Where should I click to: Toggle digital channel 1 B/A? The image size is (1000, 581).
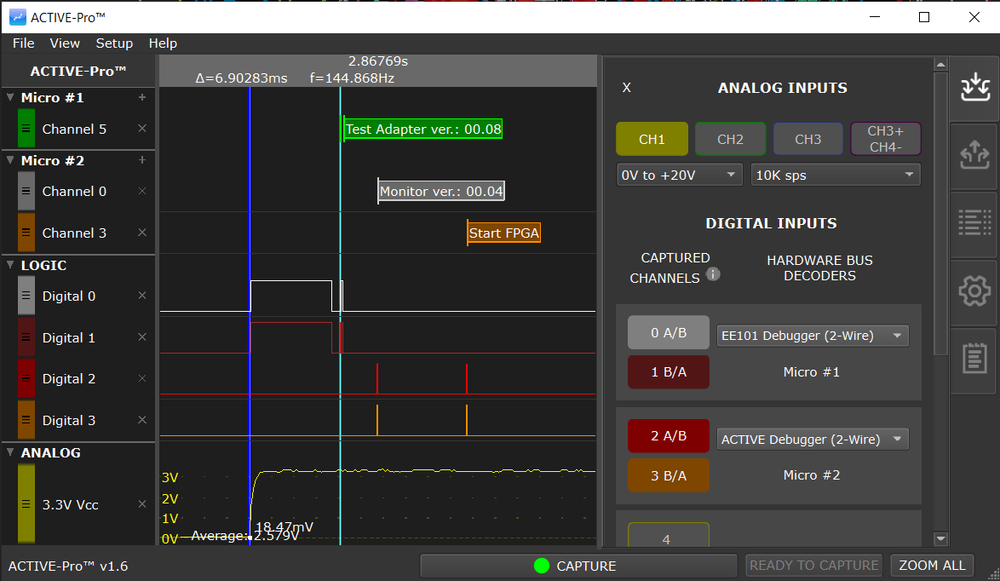pyautogui.click(x=668, y=371)
